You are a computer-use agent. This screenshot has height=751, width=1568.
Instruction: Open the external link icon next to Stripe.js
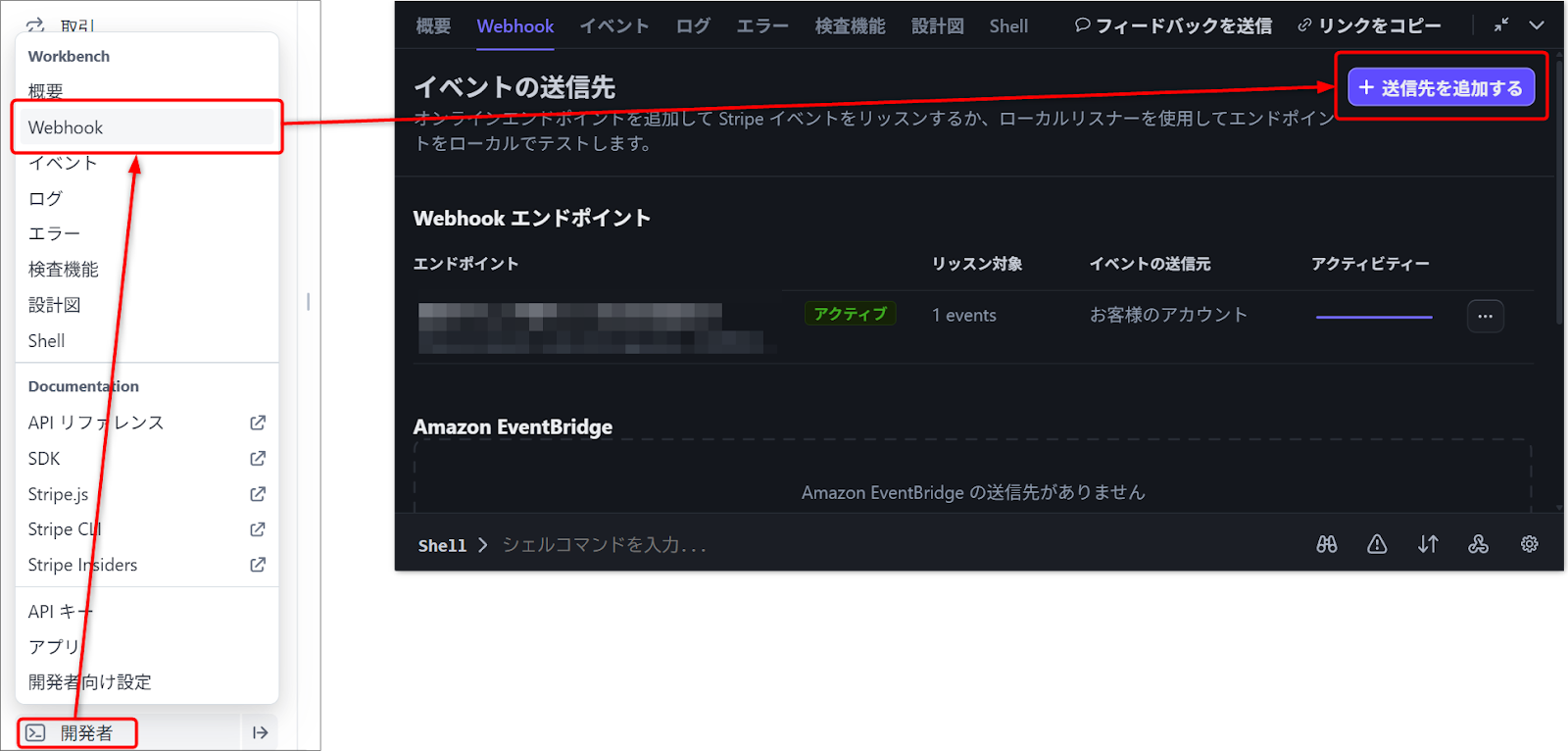click(x=258, y=494)
